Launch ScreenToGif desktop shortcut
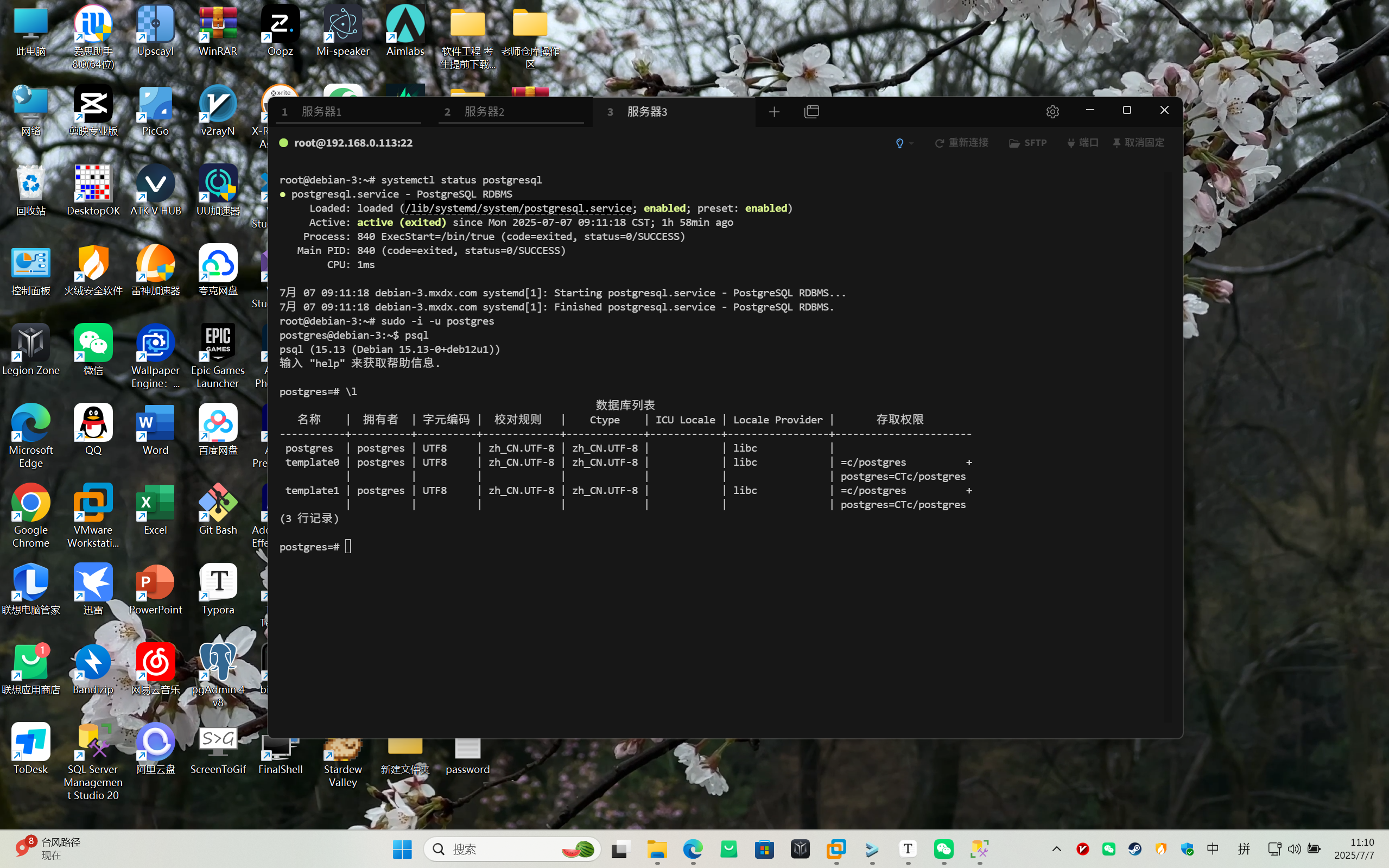Viewport: 1389px width, 868px height. pos(218,750)
